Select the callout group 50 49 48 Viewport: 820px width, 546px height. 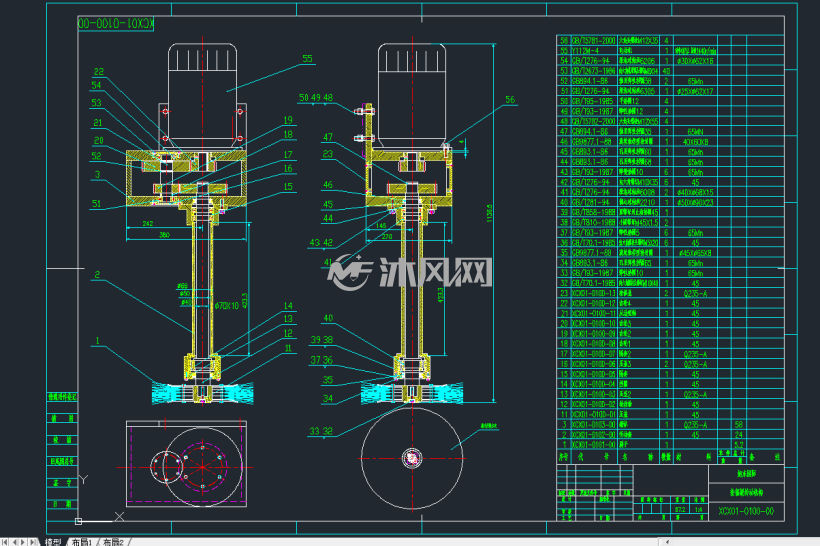[x=316, y=98]
